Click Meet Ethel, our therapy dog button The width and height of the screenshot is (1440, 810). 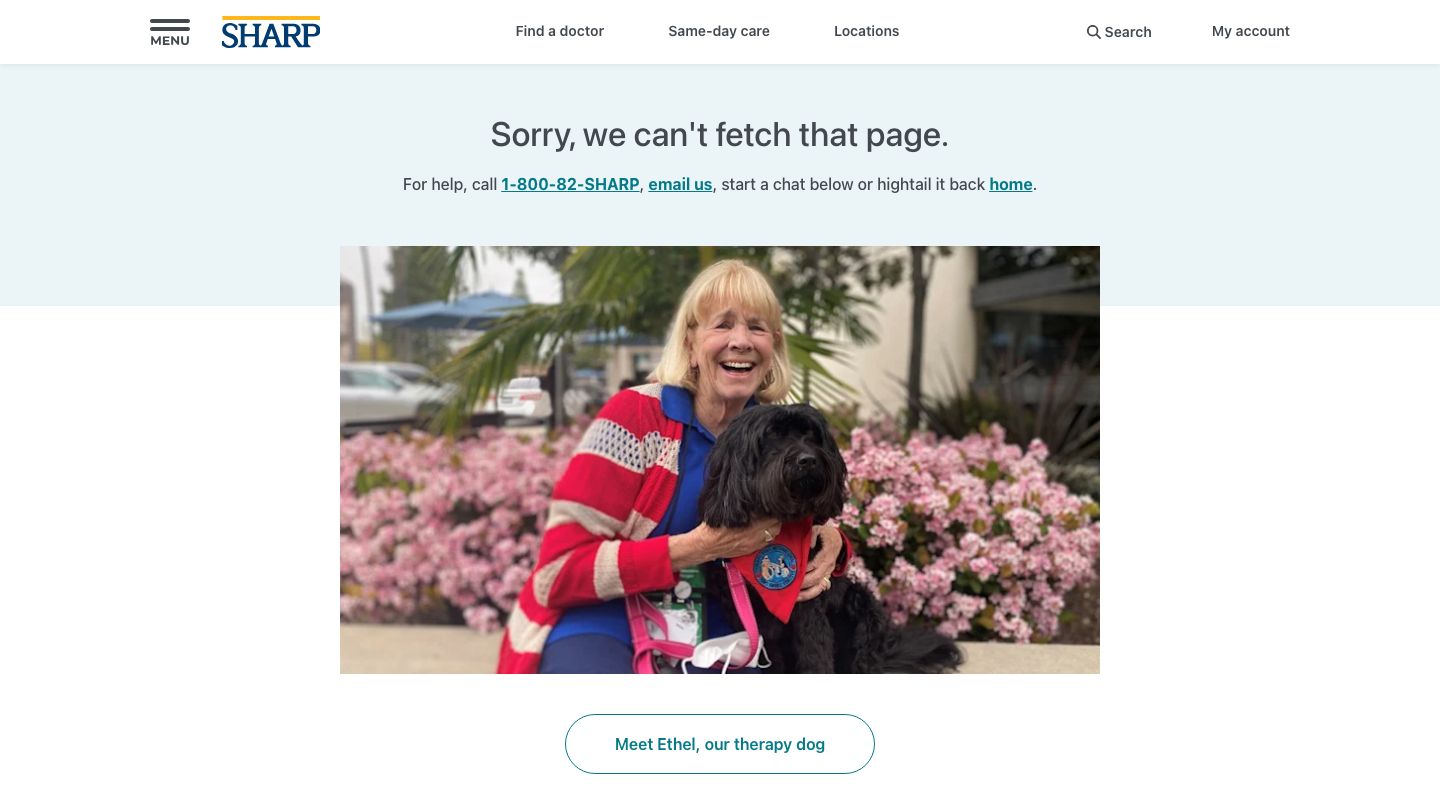tap(720, 744)
